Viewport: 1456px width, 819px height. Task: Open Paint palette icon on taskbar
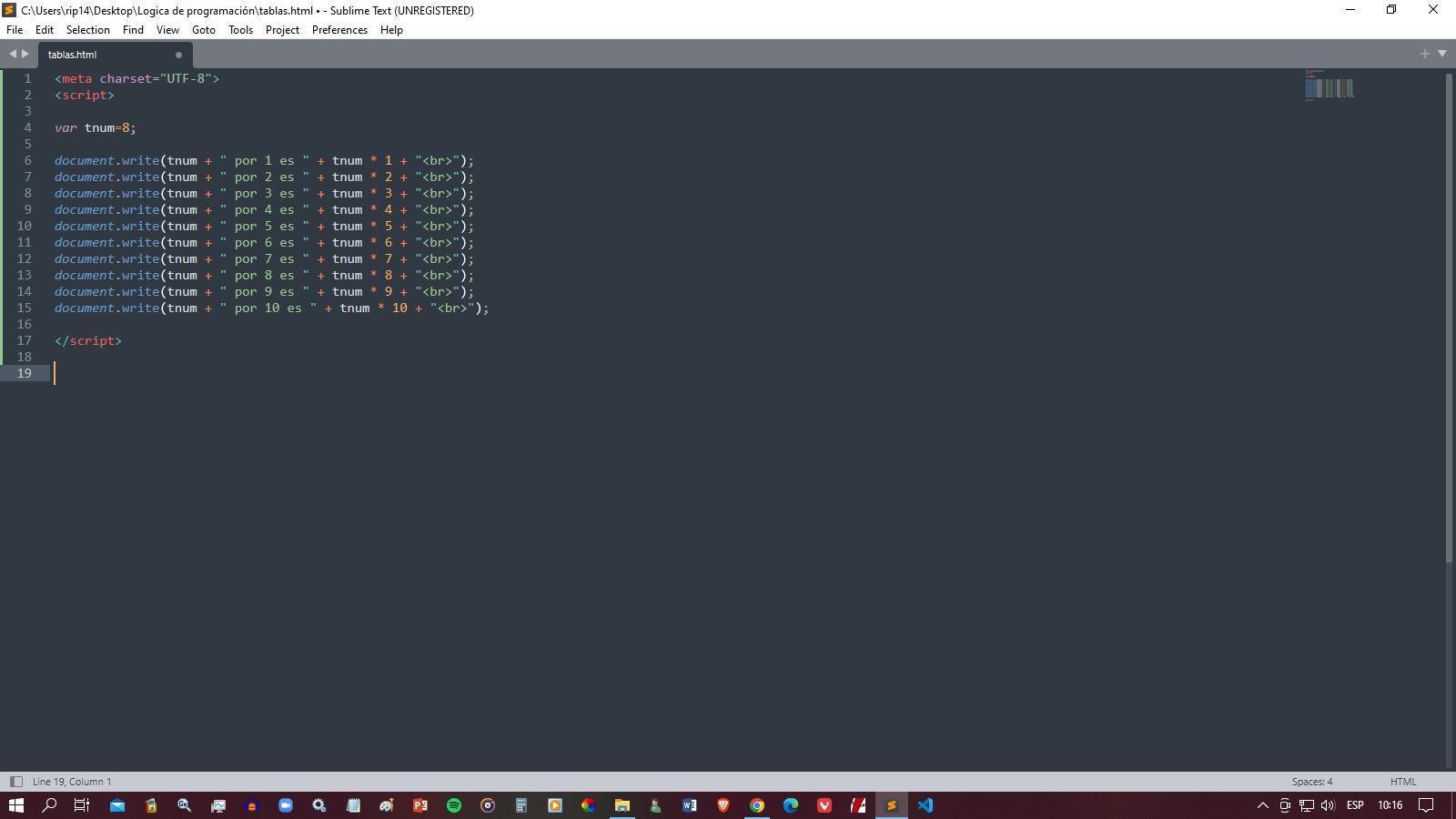[387, 805]
